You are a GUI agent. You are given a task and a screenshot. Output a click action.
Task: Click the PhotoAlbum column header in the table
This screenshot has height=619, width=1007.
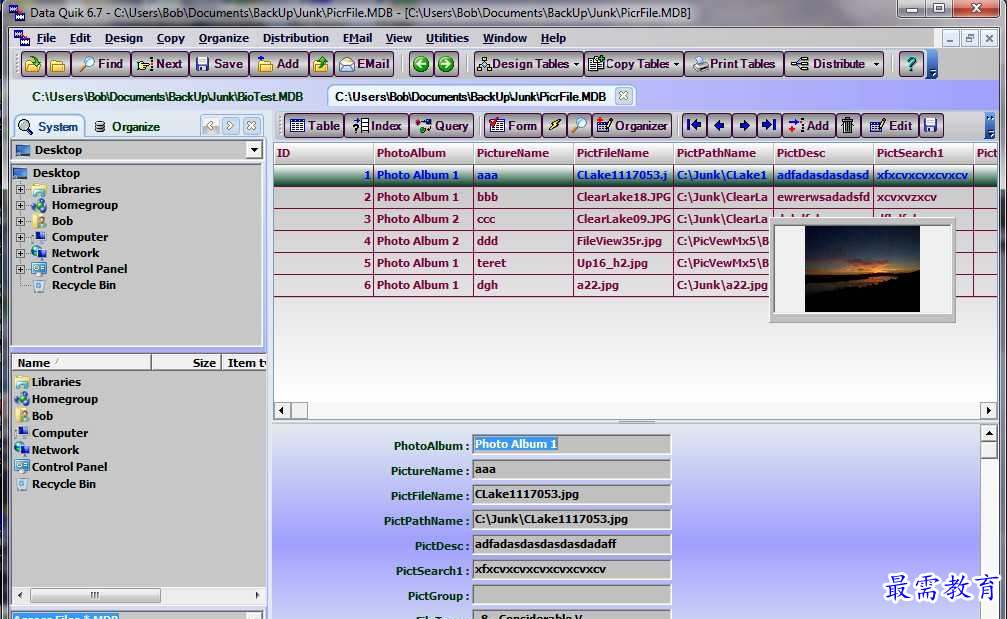coord(423,153)
